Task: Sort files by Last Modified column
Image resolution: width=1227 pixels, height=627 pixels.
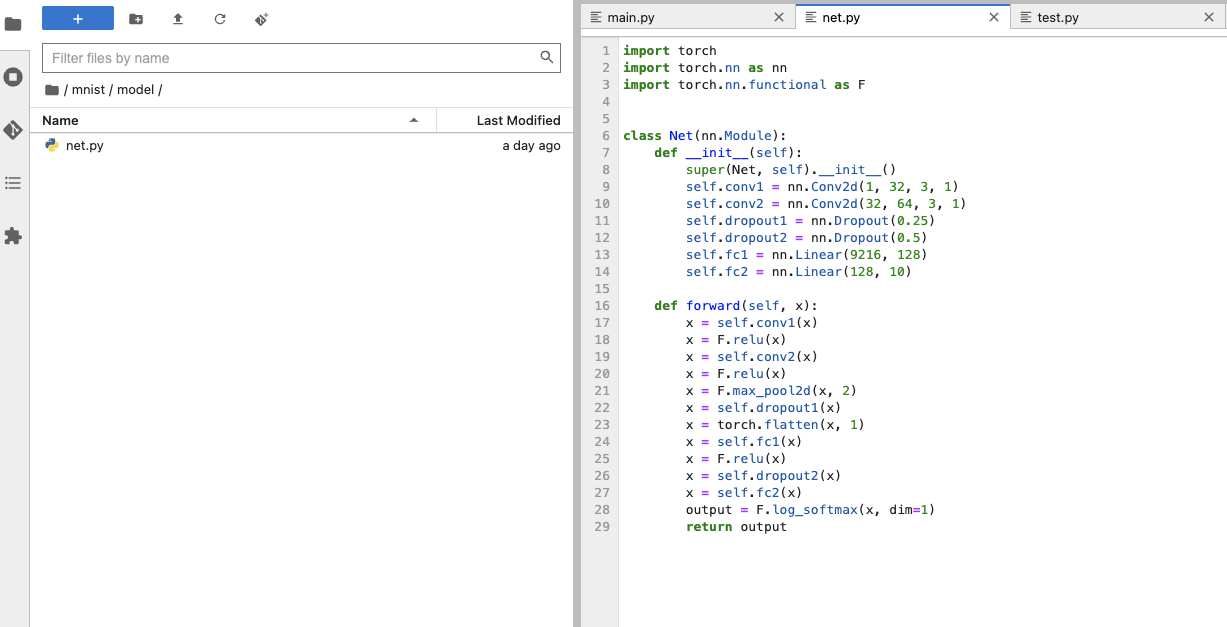Action: 518,120
